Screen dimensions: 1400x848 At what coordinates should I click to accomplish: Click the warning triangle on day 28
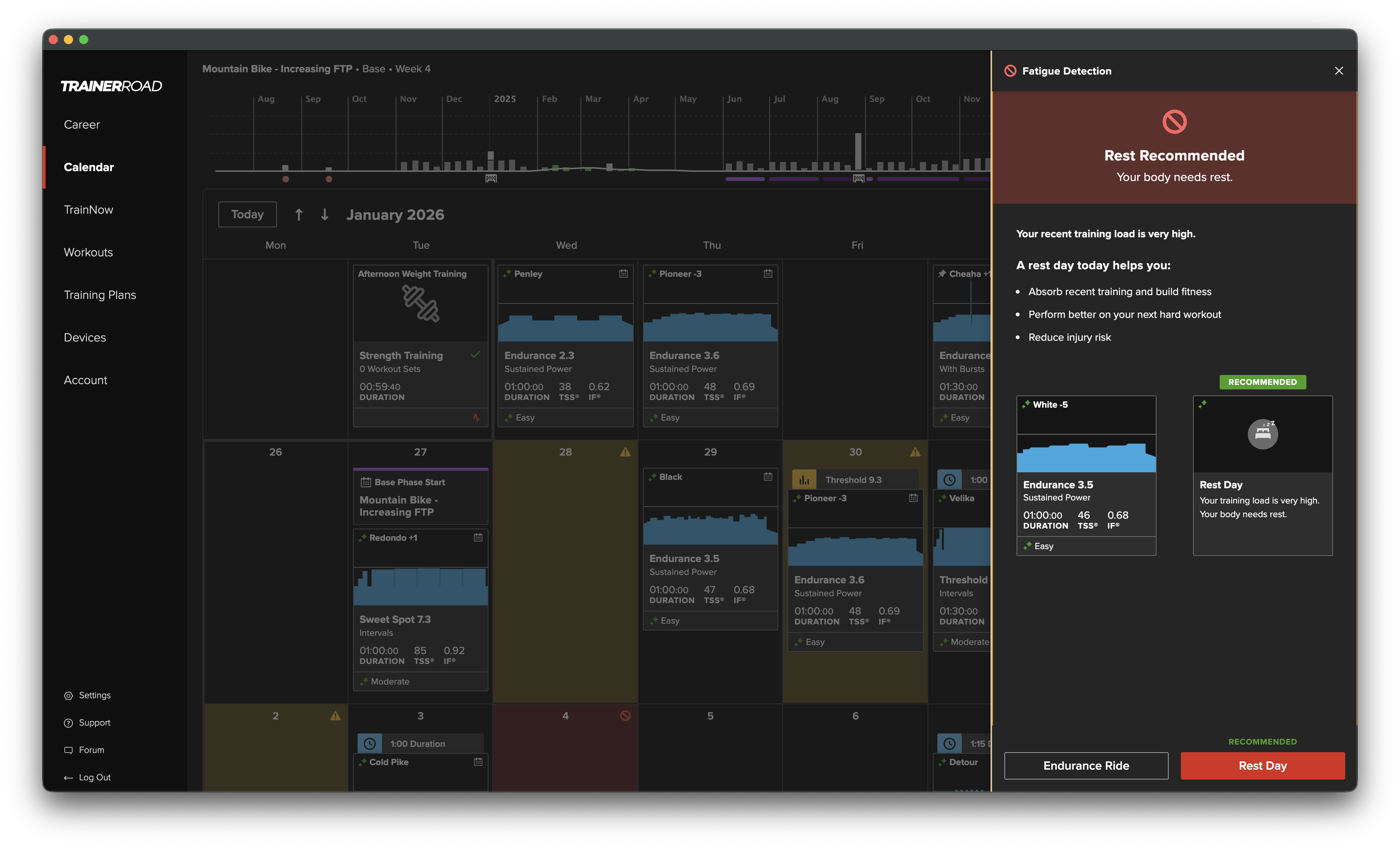click(625, 452)
